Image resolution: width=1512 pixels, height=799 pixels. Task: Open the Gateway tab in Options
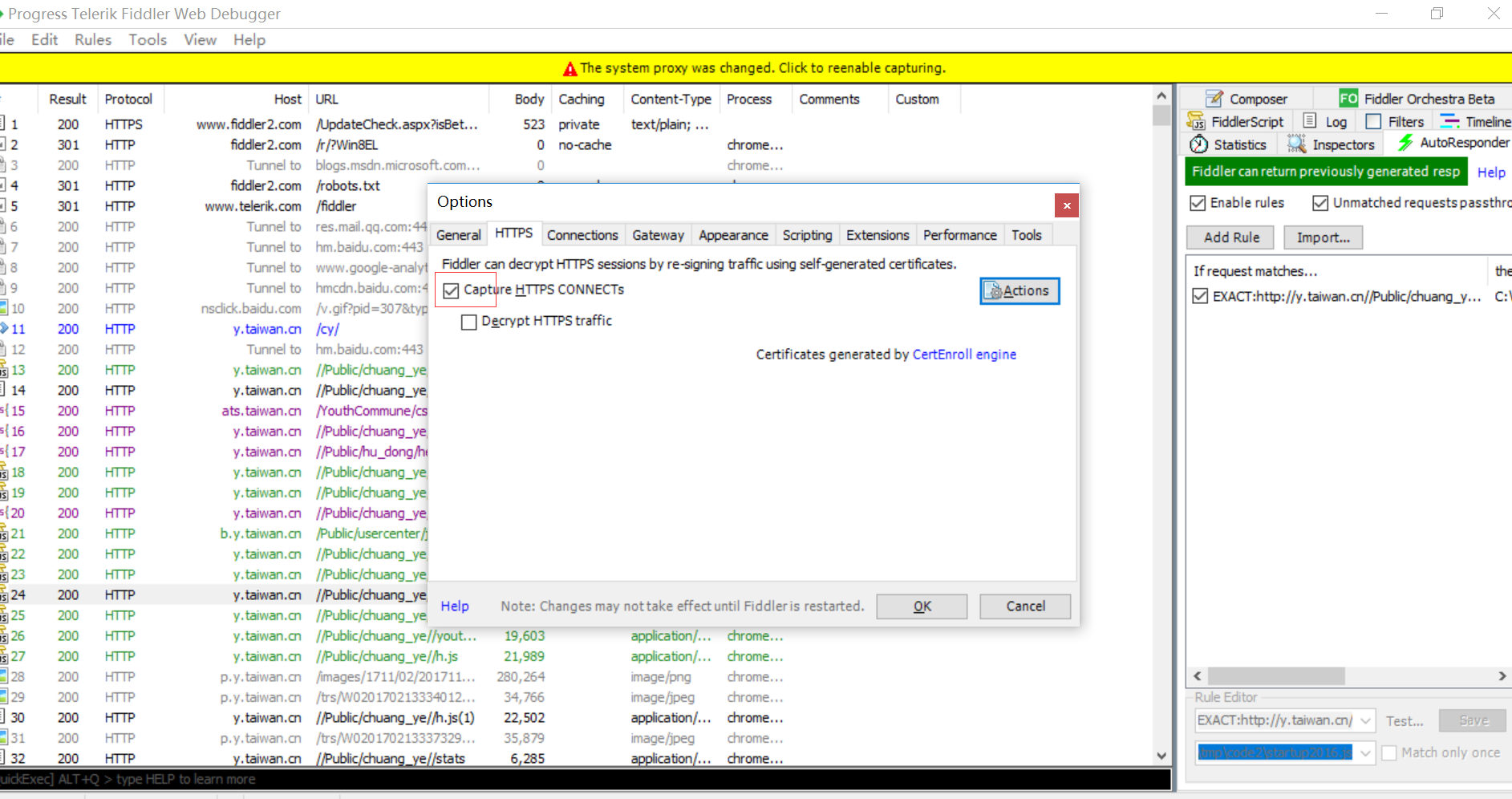coord(658,235)
